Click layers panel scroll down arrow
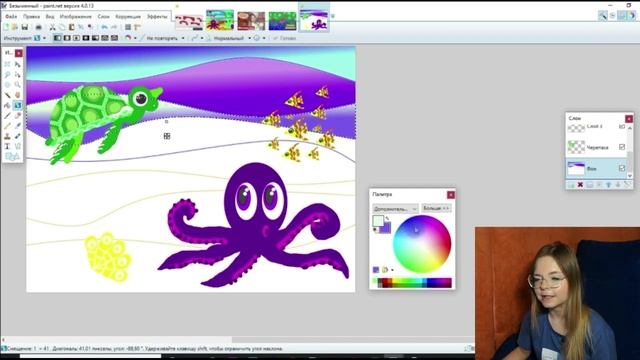Screen dimensions: 640x360 pos(630,176)
